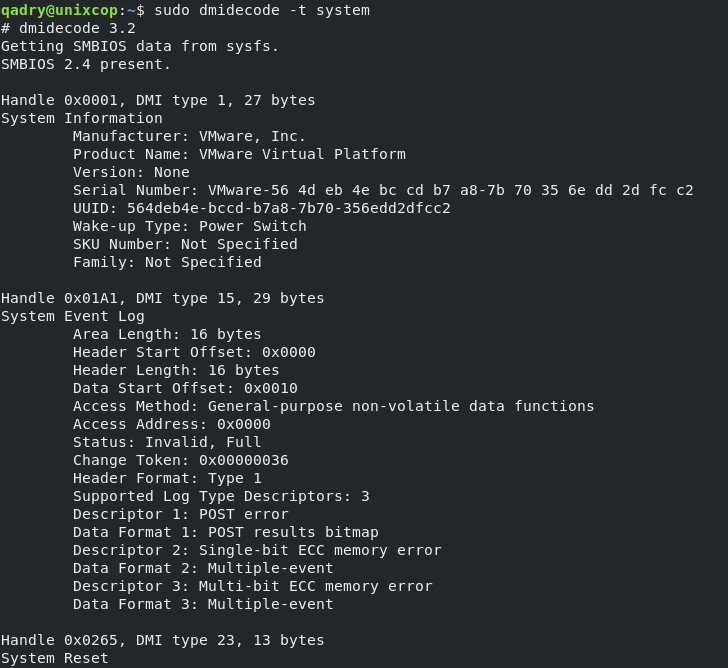The image size is (728, 668).
Task: Click the 'Handle 0x0001' header line
Action: pos(158,100)
